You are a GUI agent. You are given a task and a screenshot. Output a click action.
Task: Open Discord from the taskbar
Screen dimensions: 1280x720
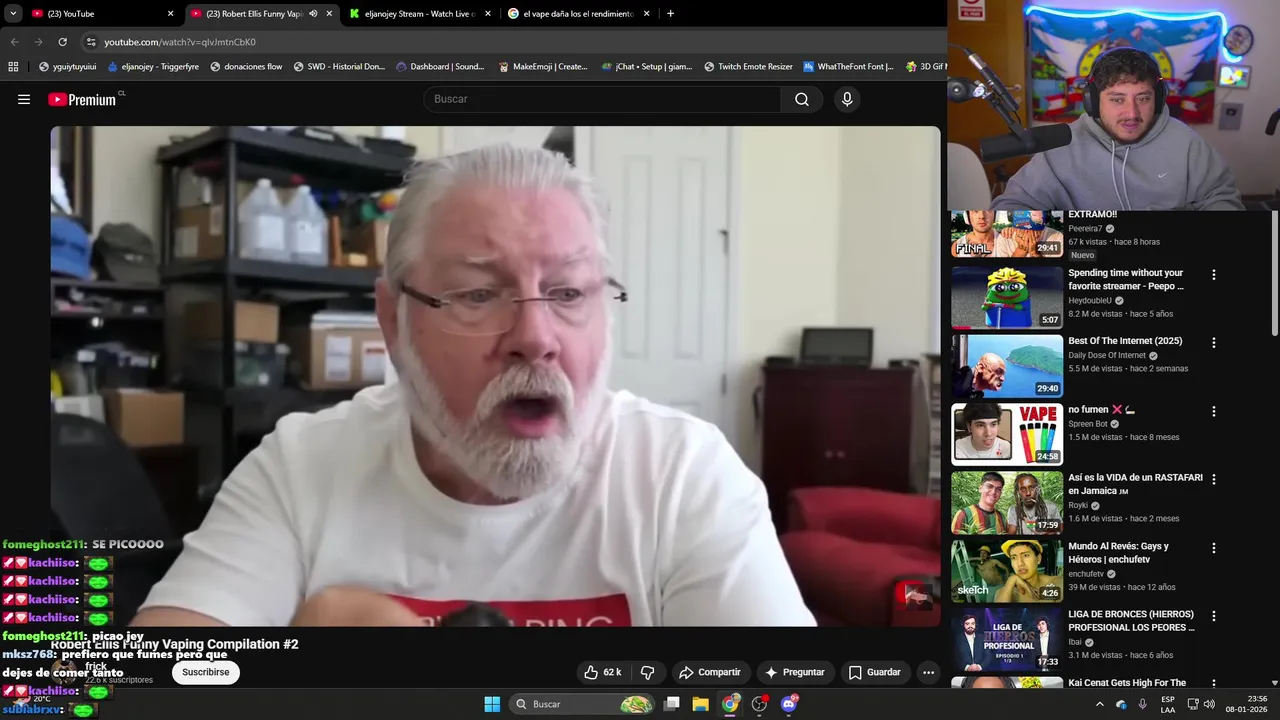coord(789,704)
